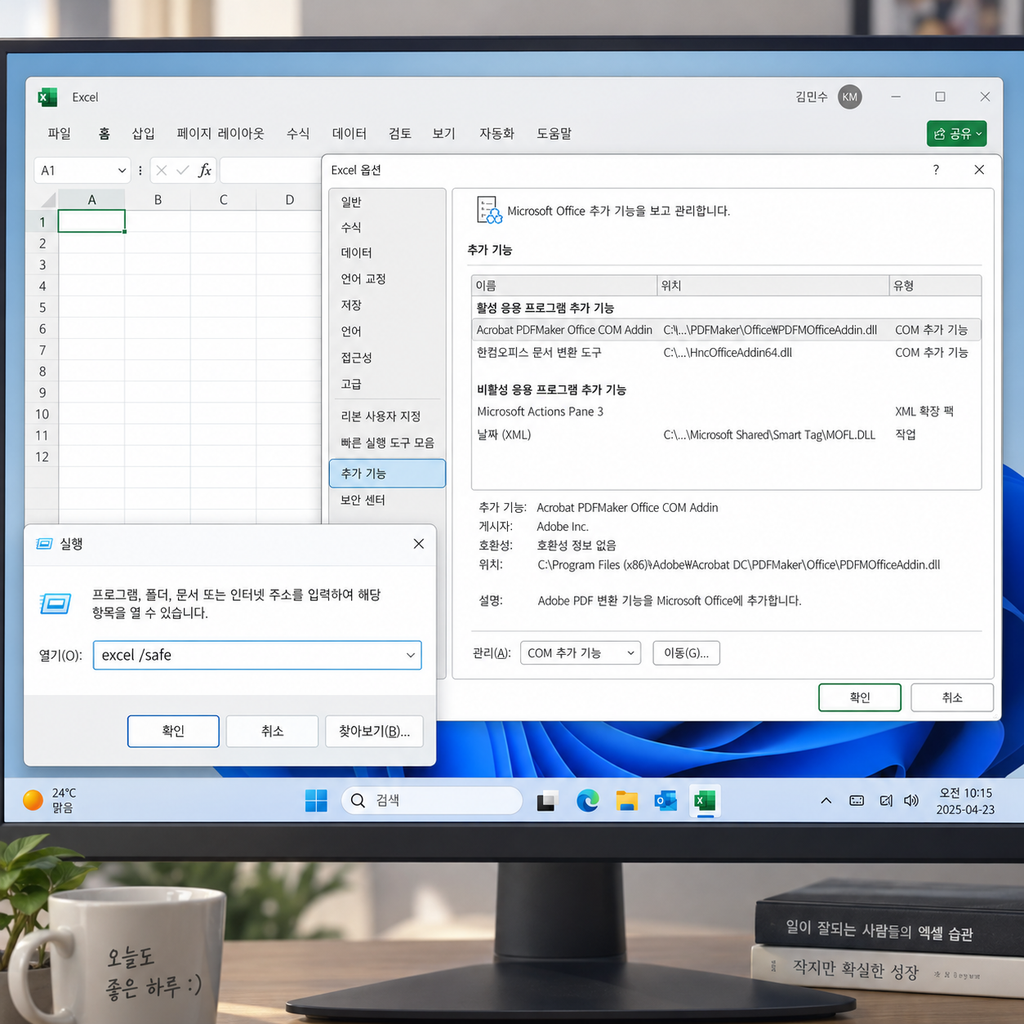Expand the 열기 combo box dropdown arrow
The image size is (1024, 1024).
[x=411, y=655]
